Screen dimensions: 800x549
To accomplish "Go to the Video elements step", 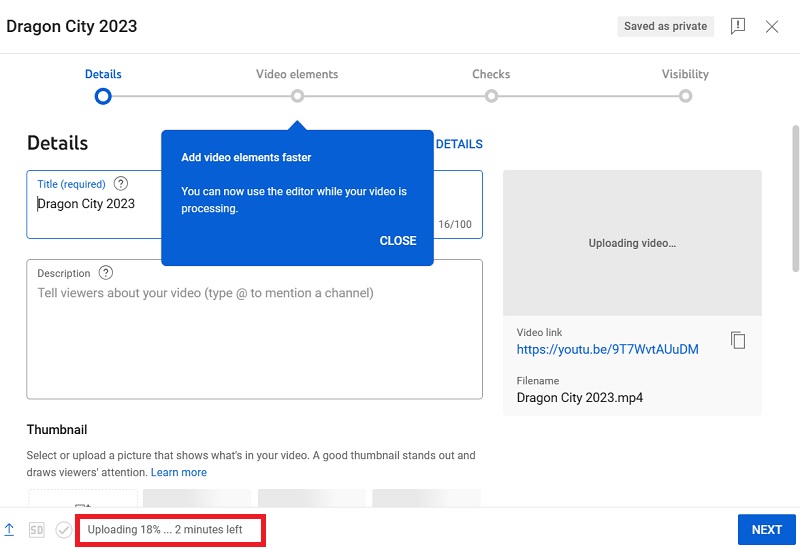I will pos(297,74).
